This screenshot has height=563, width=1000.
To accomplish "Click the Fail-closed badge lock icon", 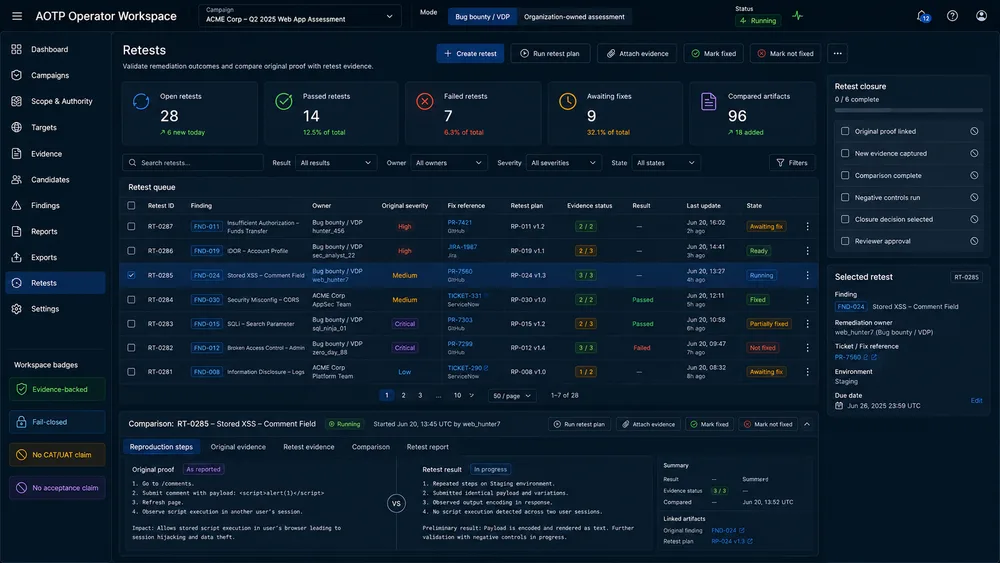I will click(x=21, y=422).
